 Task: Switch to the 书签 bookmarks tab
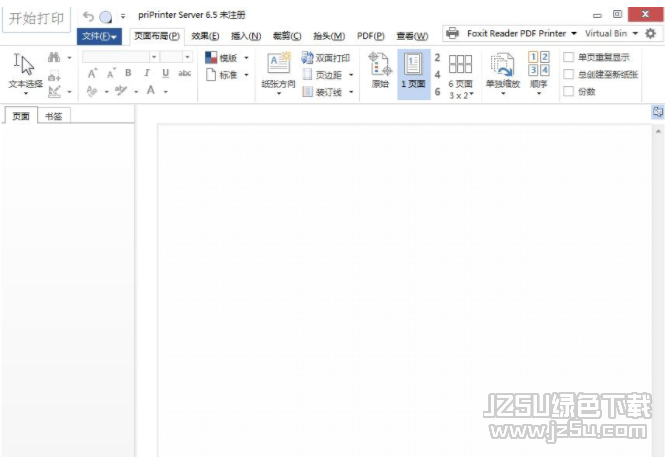point(53,116)
